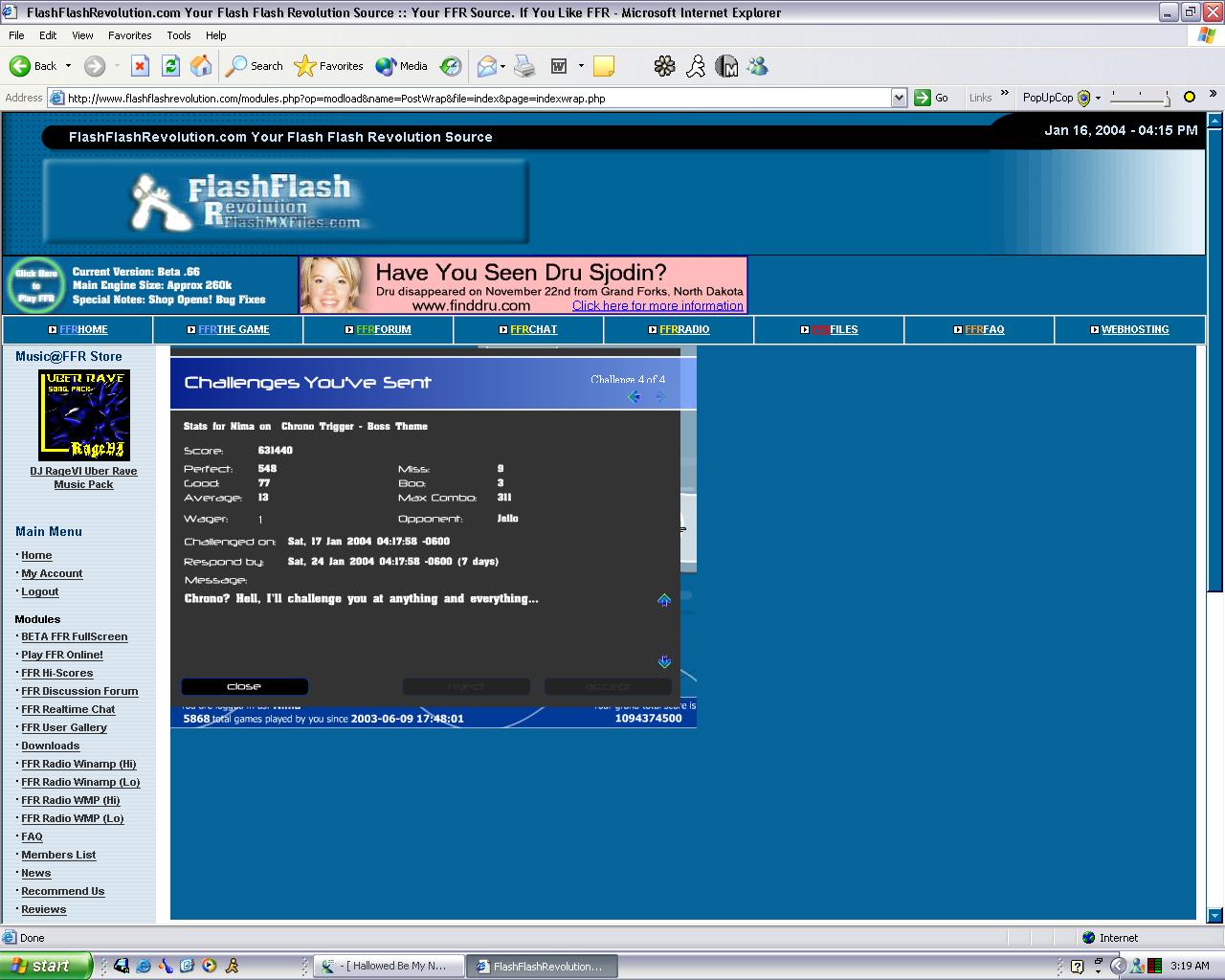The image size is (1225, 980).
Task: Expand the Links toolbar chevron
Action: pyautogui.click(x=1005, y=94)
